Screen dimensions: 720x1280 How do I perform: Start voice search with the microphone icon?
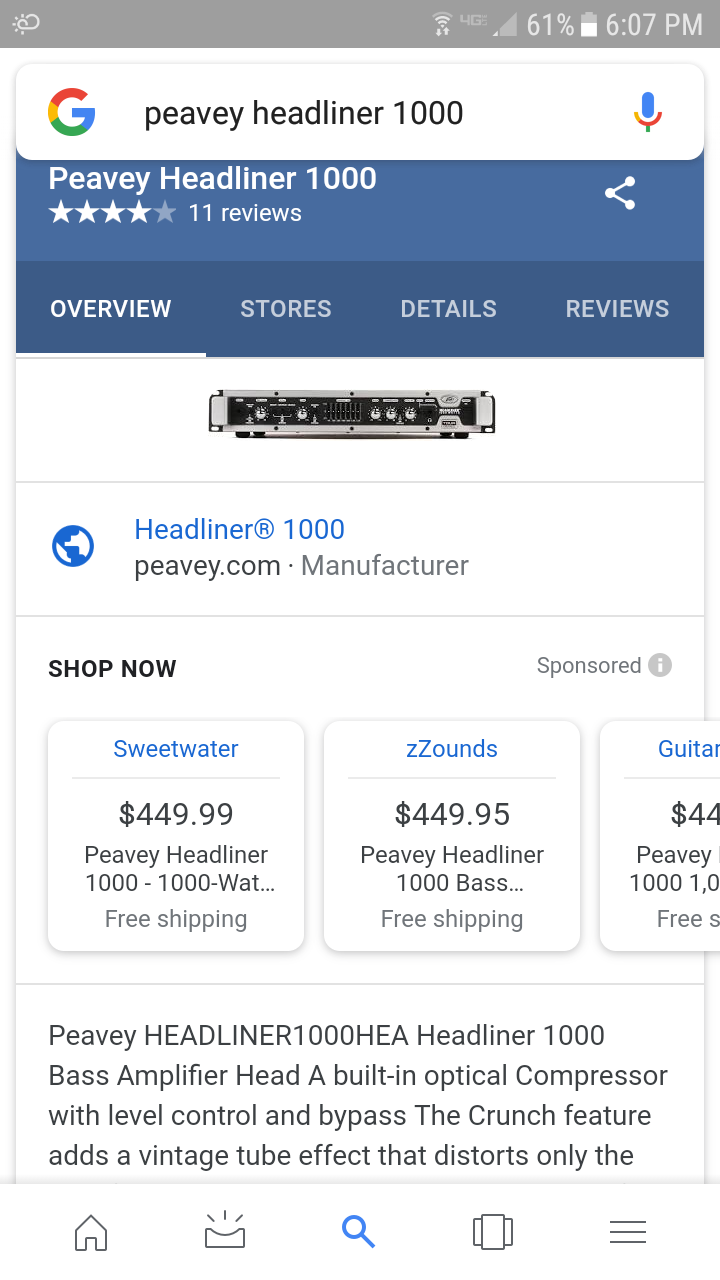(x=648, y=112)
